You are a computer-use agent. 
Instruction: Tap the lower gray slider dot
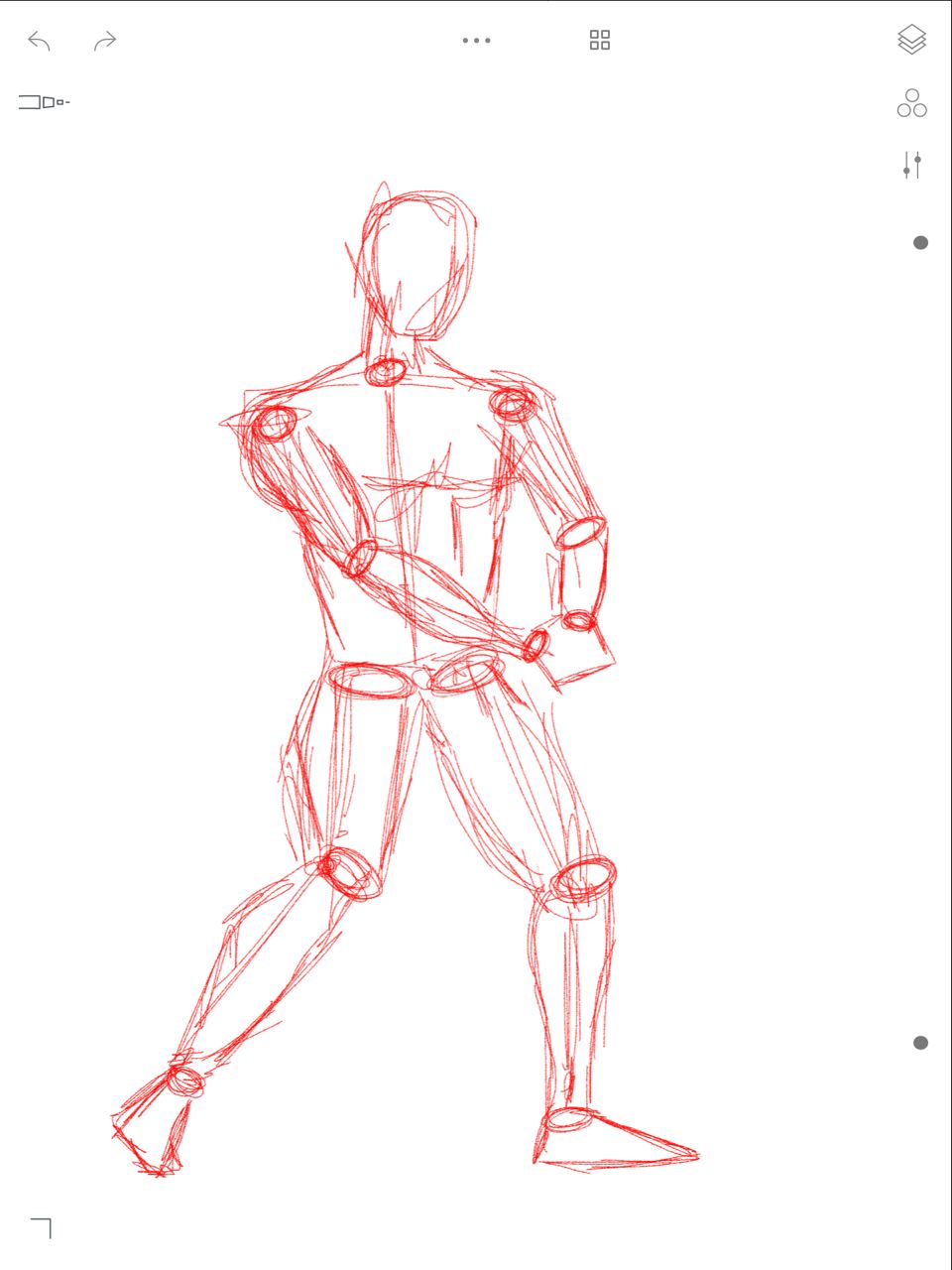point(920,1042)
